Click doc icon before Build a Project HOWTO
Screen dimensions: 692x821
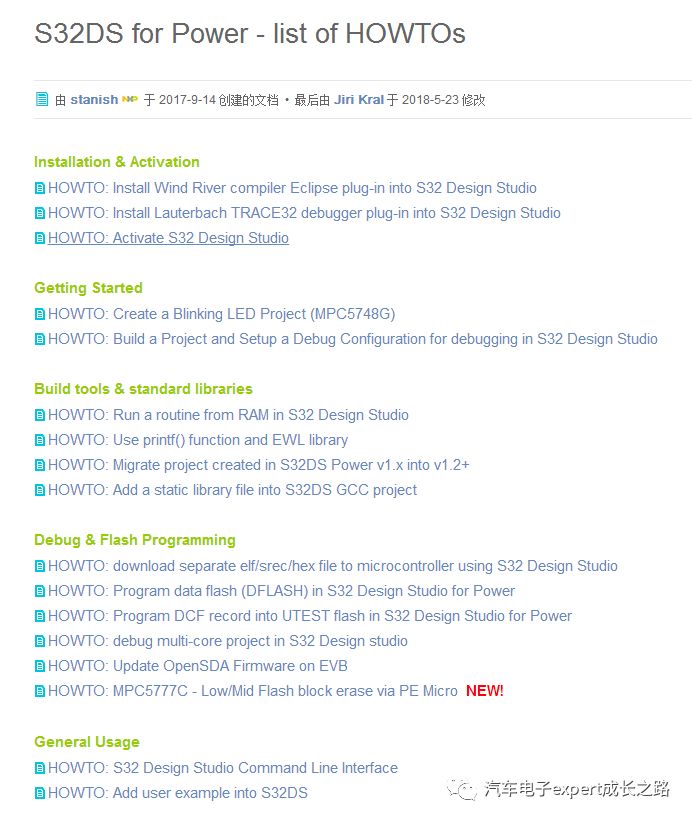(x=40, y=339)
